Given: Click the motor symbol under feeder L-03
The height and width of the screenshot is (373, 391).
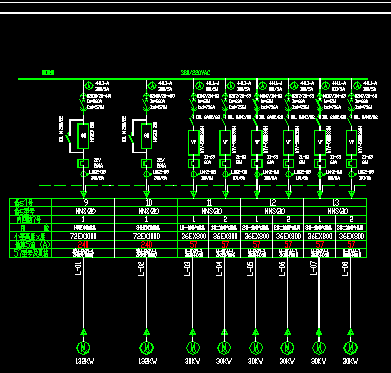Looking at the screenshot, I should (193, 348).
